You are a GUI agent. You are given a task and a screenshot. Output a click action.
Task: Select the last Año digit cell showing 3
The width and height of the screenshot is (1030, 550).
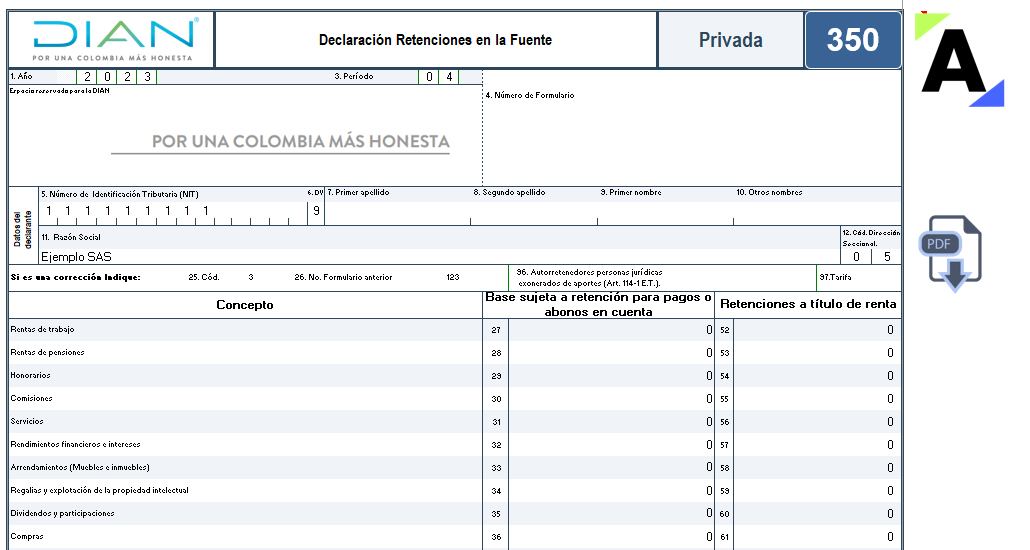pyautogui.click(x=147, y=77)
